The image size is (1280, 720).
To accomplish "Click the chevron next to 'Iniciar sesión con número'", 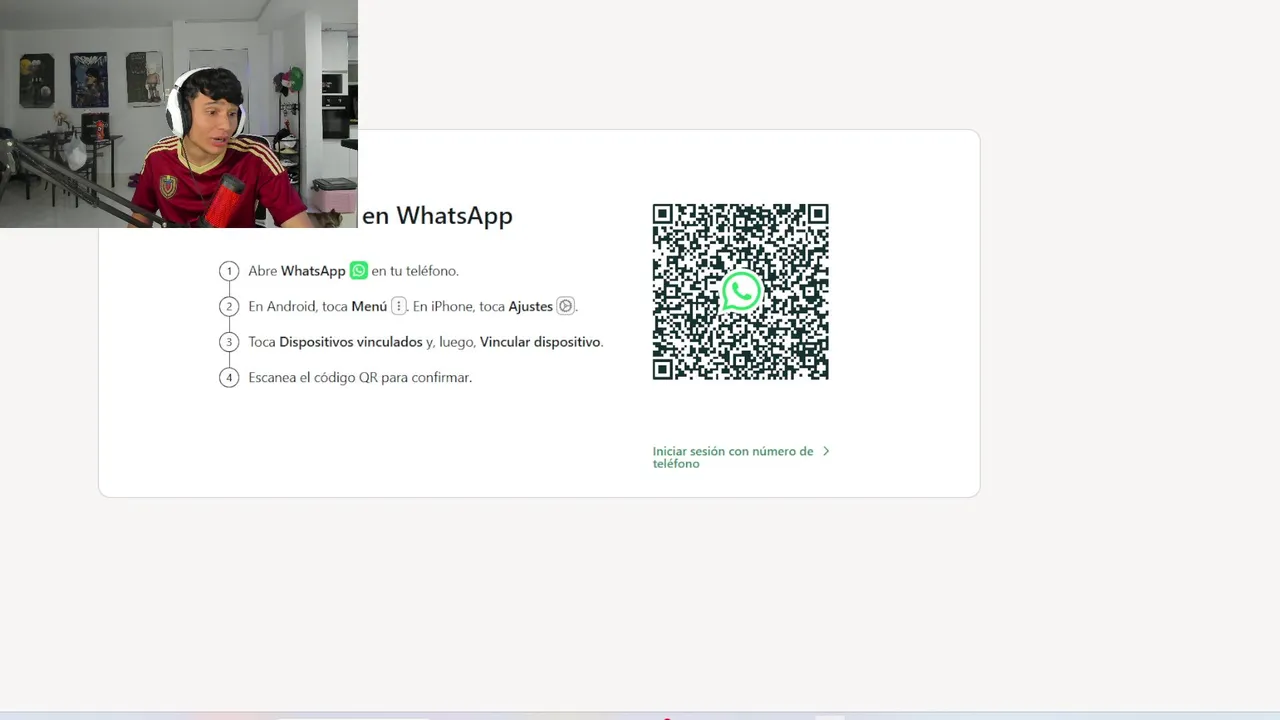I will [x=826, y=451].
